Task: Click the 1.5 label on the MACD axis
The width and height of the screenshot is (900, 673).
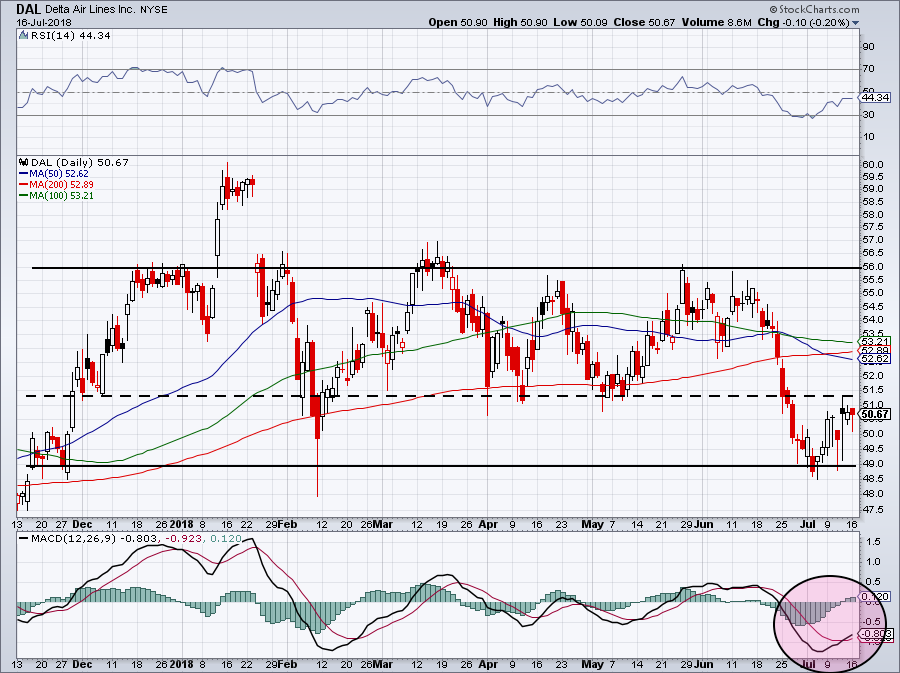Action: point(874,542)
